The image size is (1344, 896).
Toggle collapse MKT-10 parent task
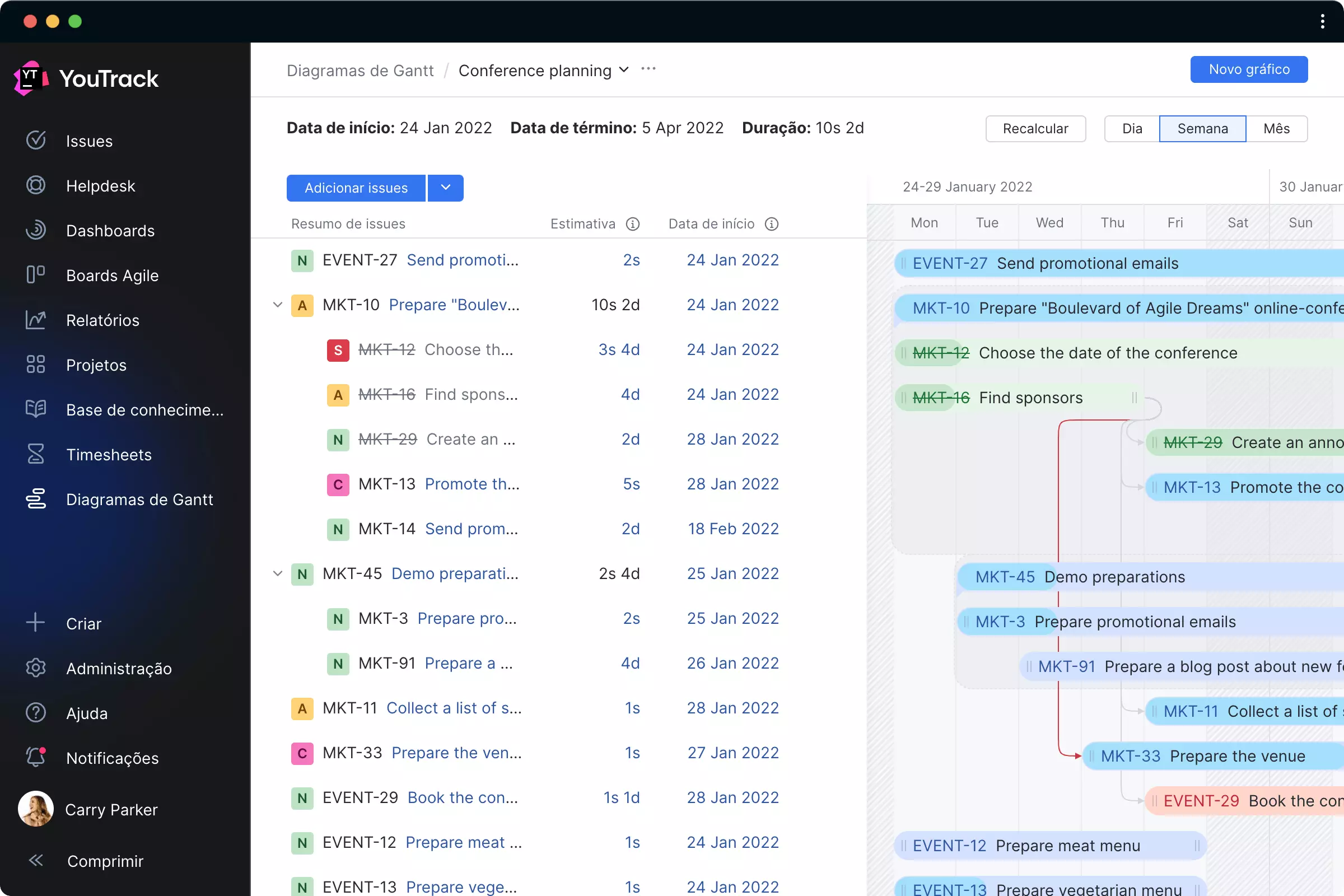click(278, 305)
